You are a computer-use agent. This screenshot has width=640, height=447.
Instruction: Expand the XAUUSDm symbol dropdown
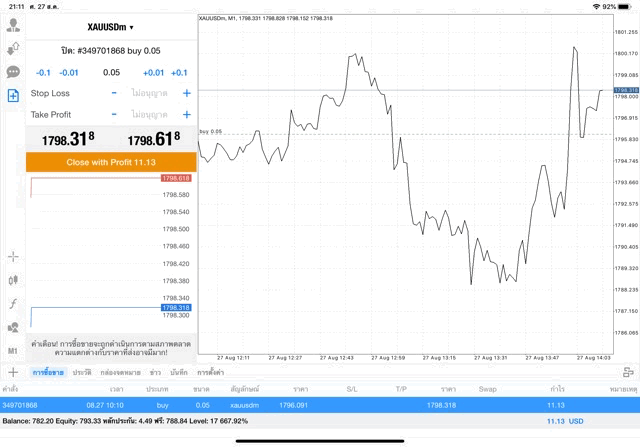(110, 28)
